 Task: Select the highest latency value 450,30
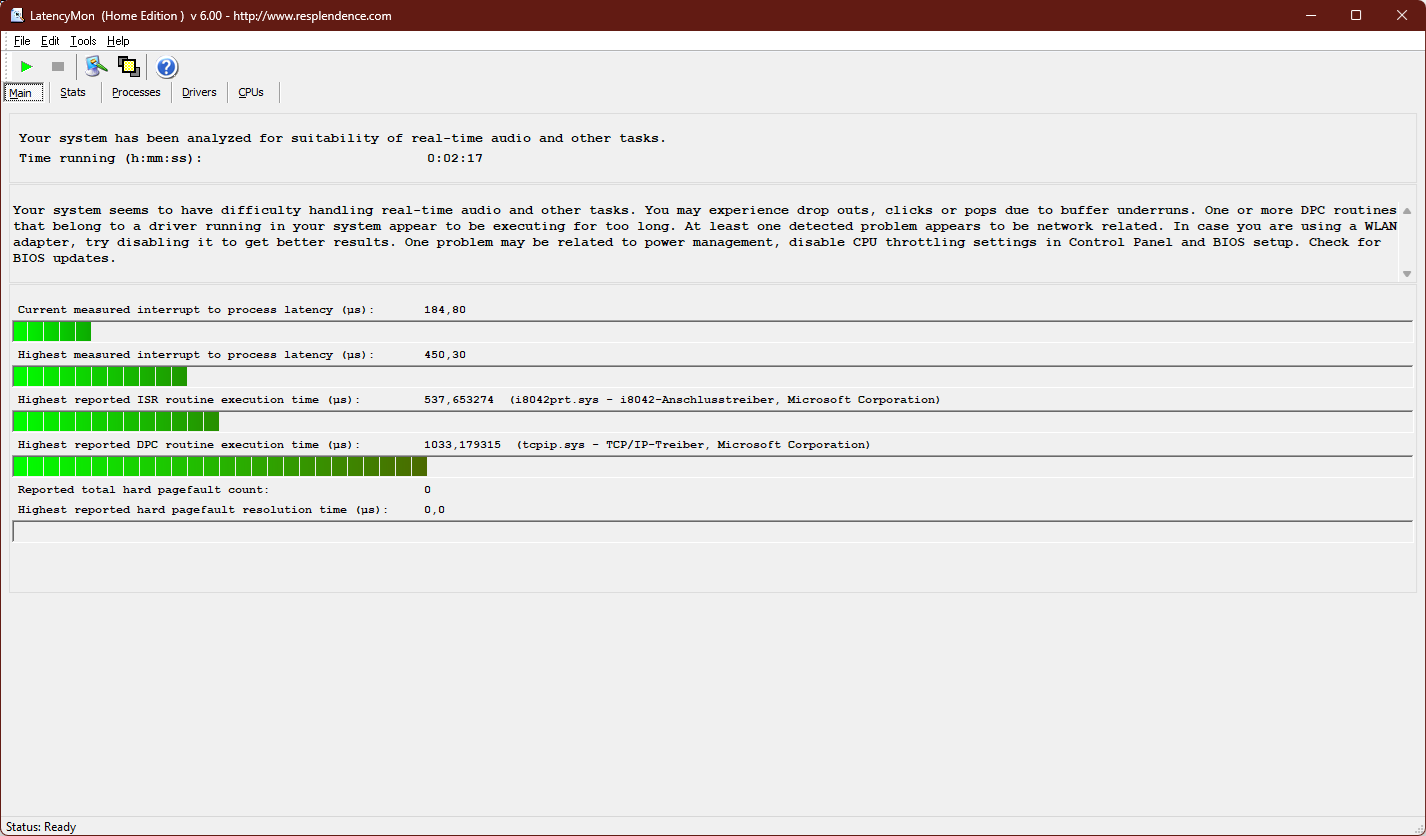pyautogui.click(x=445, y=355)
